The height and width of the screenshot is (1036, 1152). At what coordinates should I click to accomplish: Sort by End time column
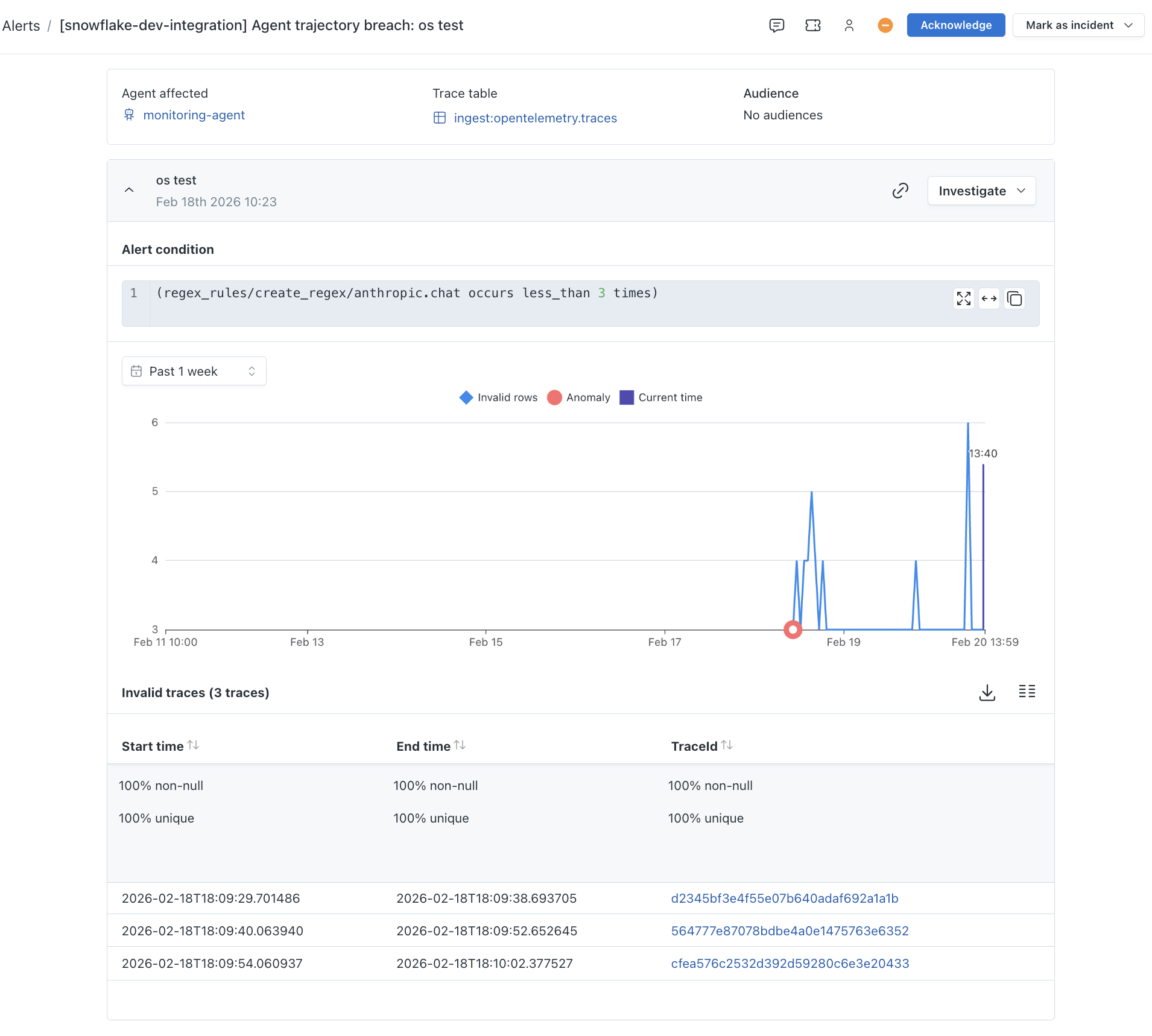(460, 745)
